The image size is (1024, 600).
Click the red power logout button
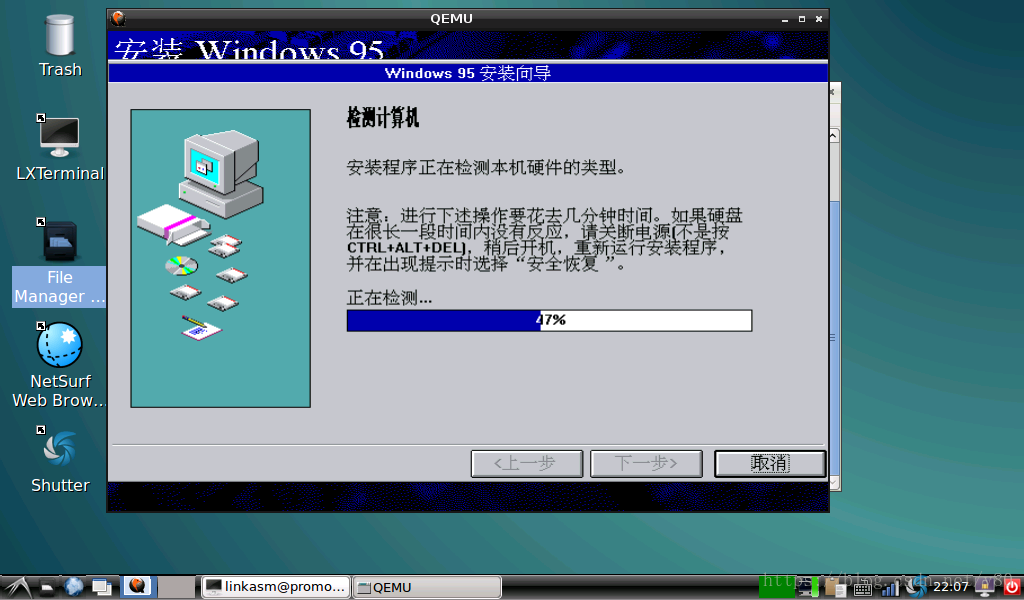coord(1012,587)
